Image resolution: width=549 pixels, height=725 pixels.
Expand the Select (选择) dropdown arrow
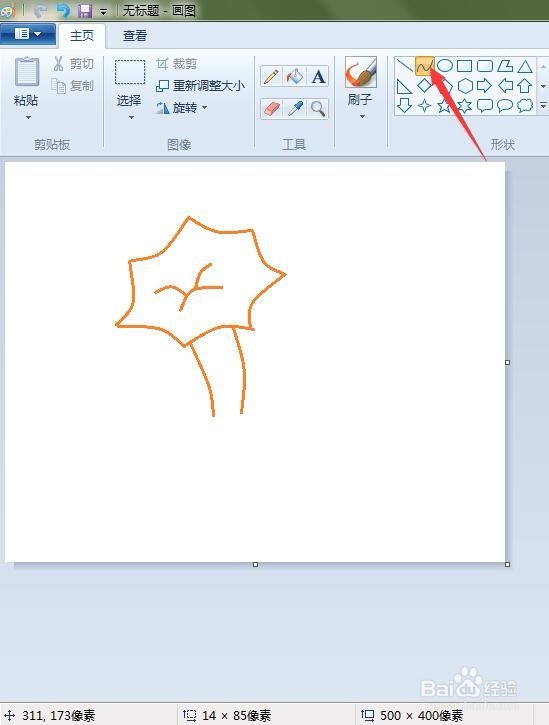(x=131, y=118)
